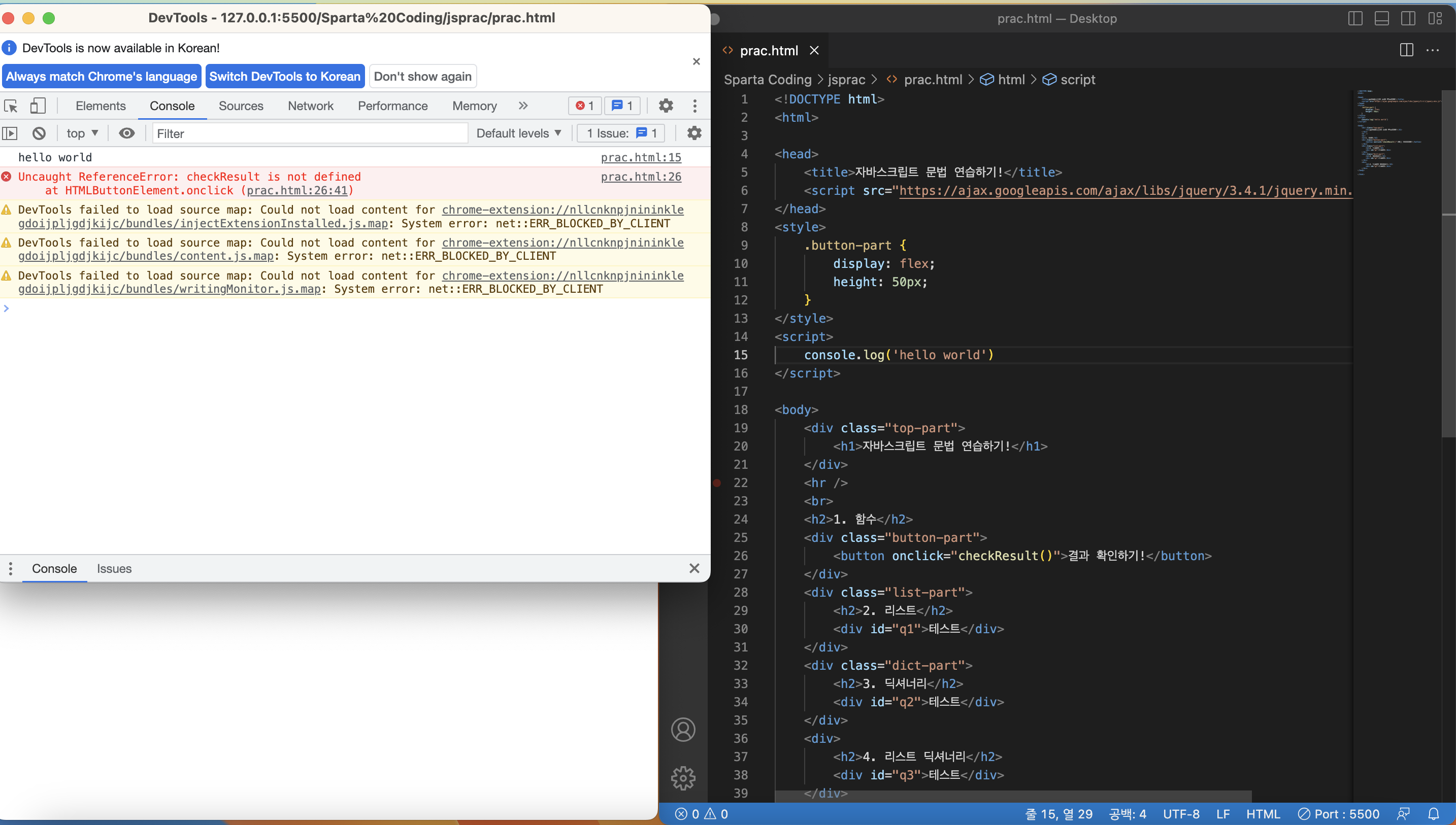Click the red error count badge
The image size is (1456, 825).
pyautogui.click(x=584, y=106)
